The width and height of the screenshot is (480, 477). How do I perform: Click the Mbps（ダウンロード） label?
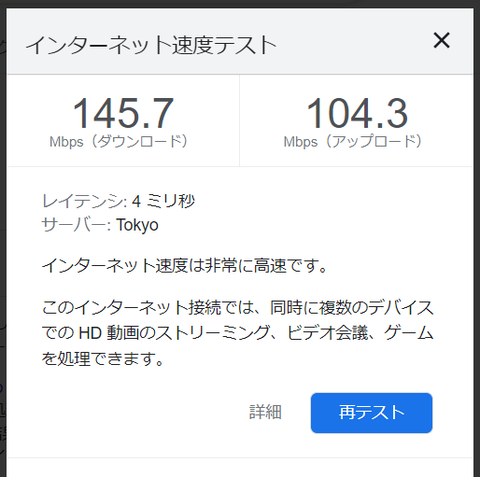click(119, 142)
